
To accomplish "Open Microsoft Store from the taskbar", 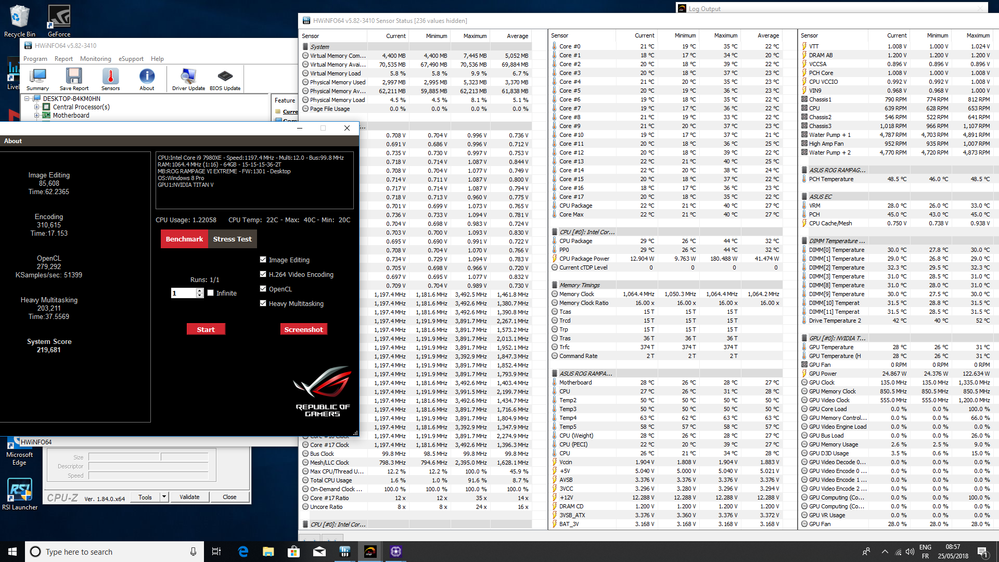I will click(x=294, y=552).
